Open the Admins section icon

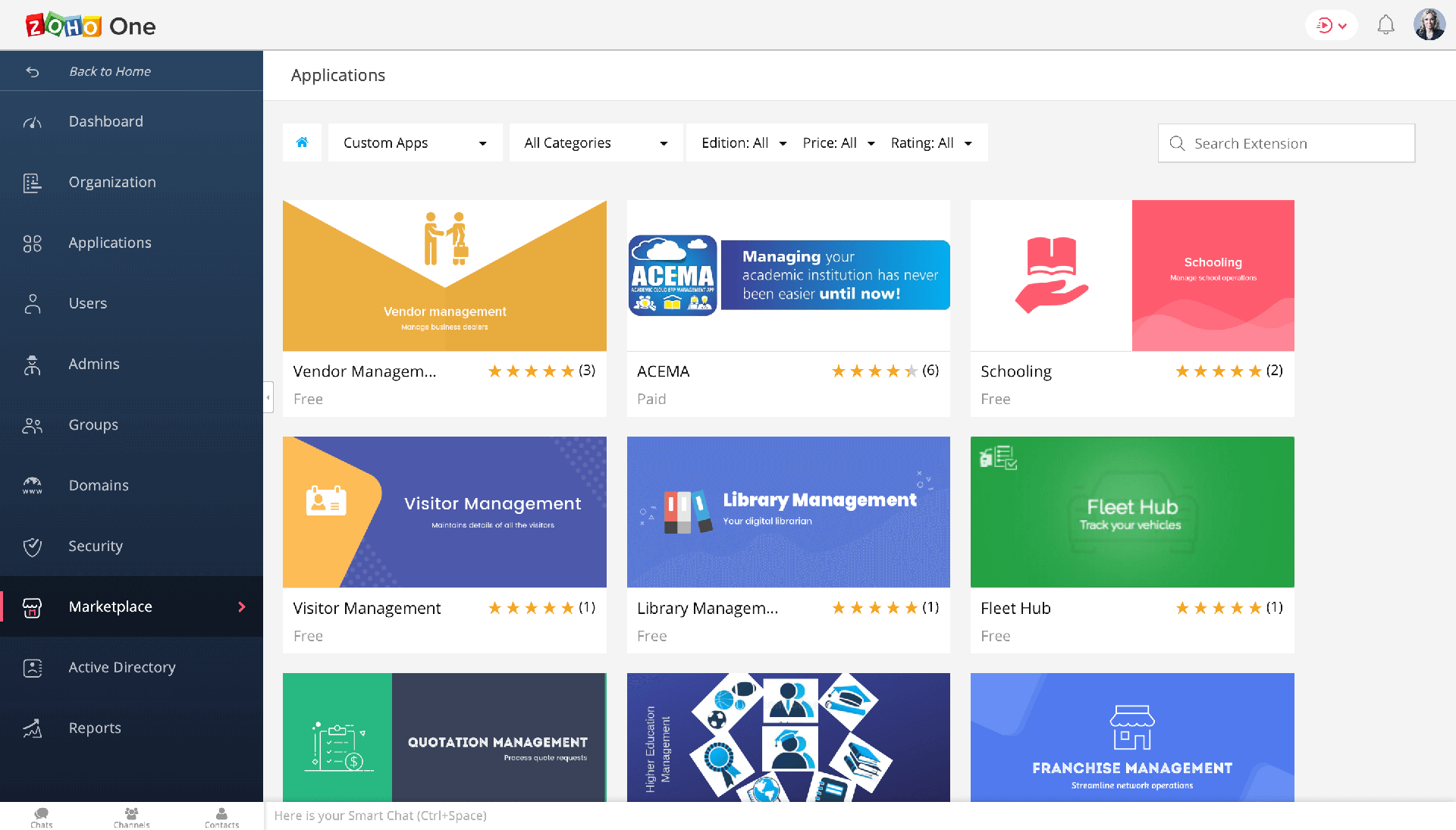[x=33, y=364]
